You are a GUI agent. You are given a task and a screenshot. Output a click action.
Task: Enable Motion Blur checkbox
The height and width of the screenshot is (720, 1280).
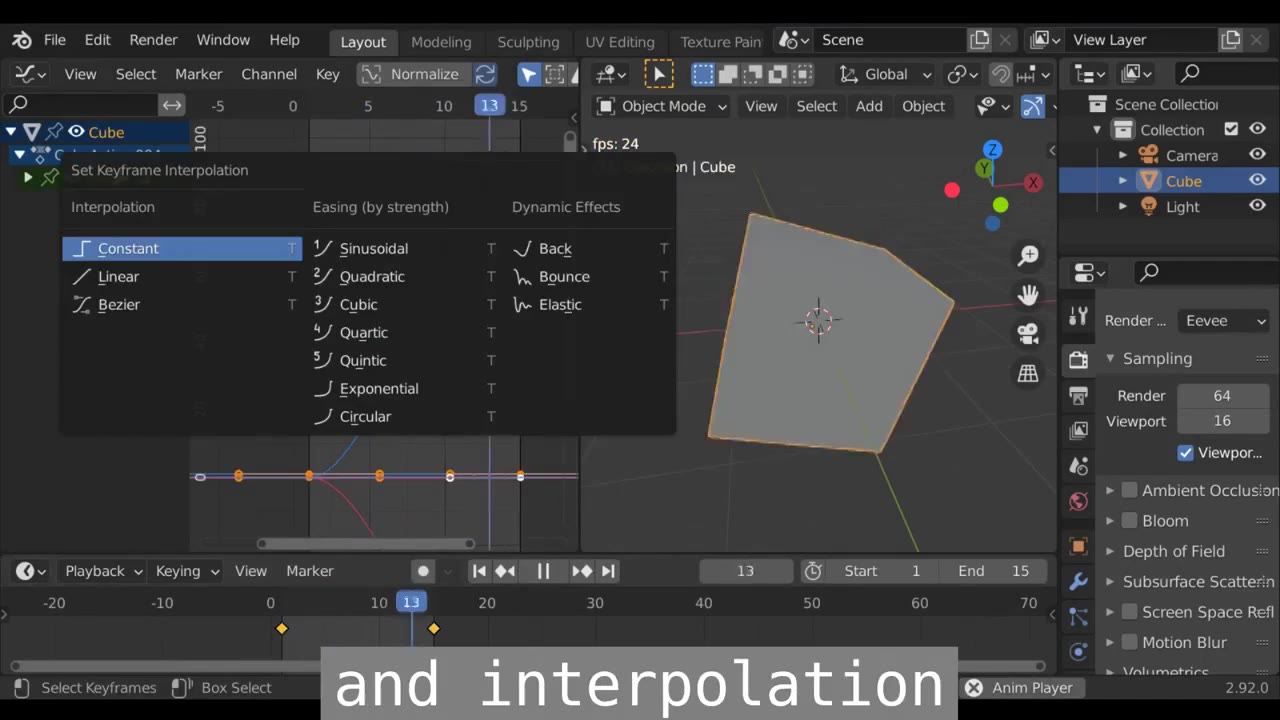[x=1129, y=642]
